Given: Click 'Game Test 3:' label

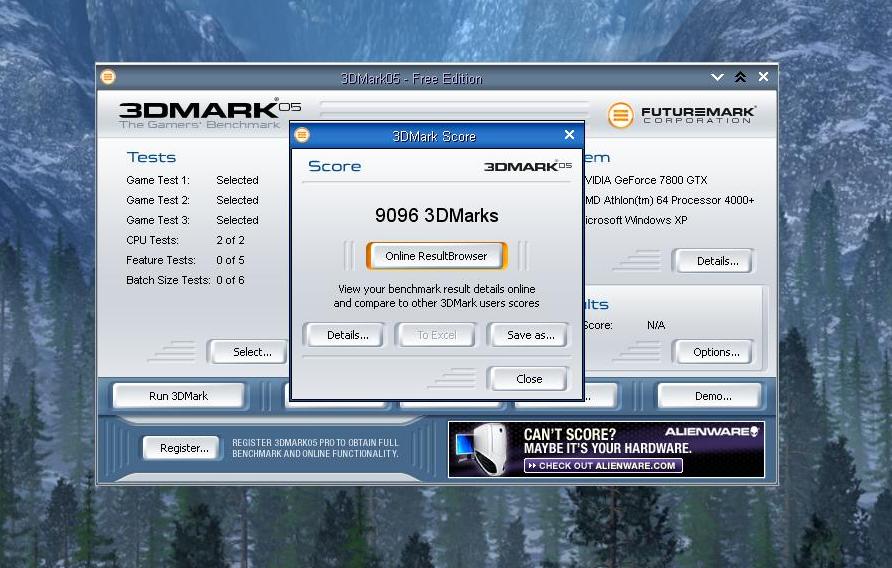Looking at the screenshot, I should point(158,220).
